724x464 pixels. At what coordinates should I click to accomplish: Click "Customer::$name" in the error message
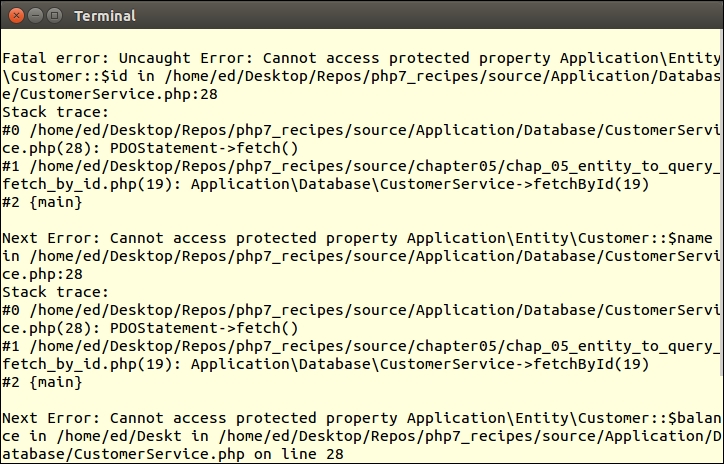tap(654, 238)
